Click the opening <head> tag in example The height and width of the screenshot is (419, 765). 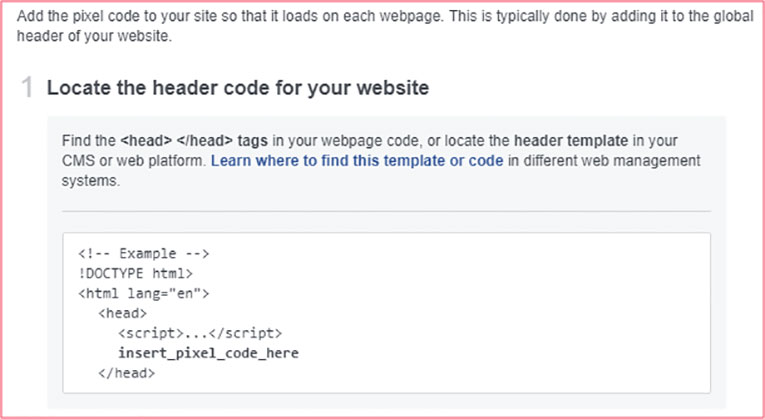coord(122,313)
